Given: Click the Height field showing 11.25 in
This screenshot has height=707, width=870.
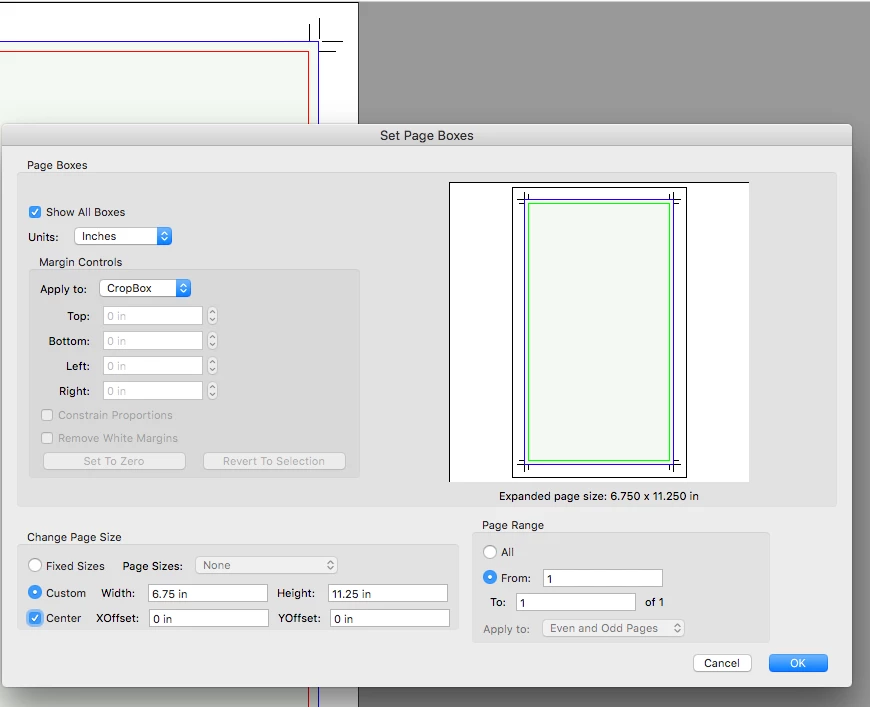Looking at the screenshot, I should tap(388, 593).
